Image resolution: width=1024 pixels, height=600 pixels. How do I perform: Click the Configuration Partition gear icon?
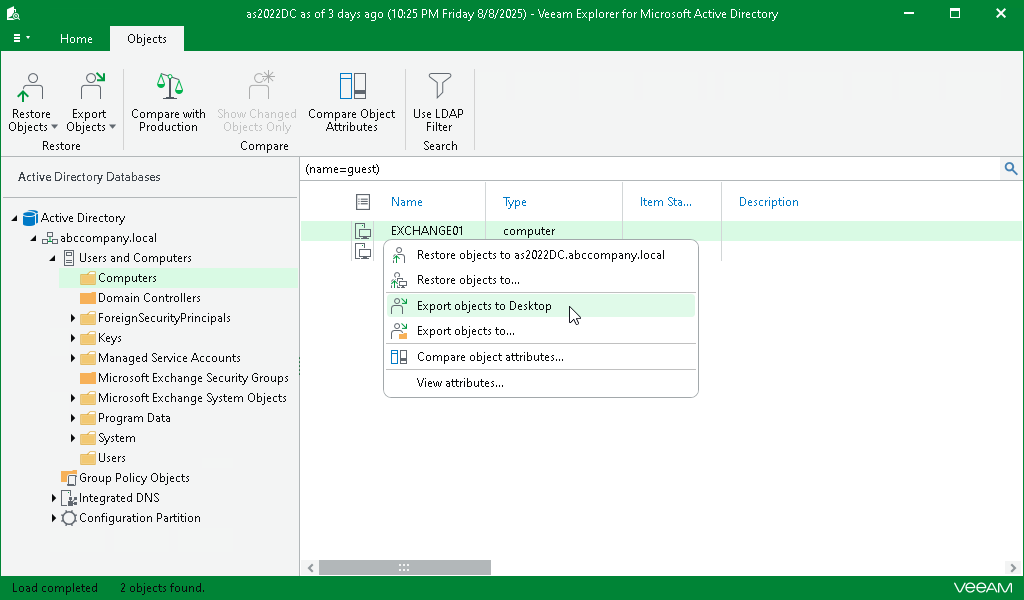pos(69,518)
